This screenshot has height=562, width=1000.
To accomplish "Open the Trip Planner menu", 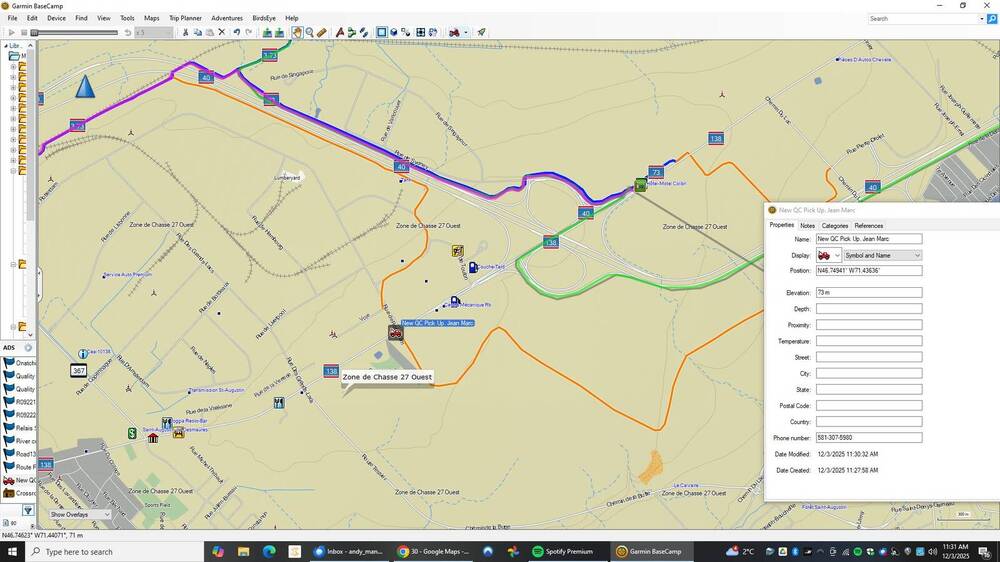I will [185, 18].
